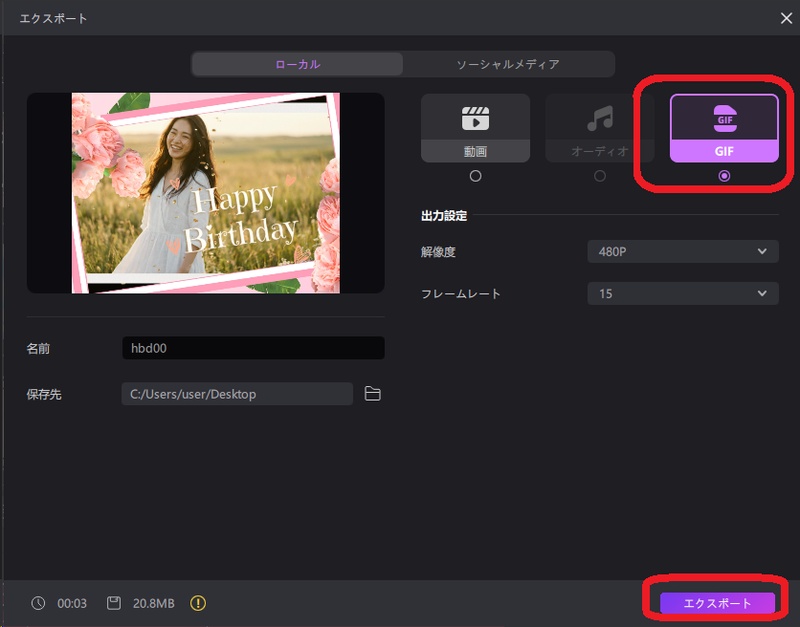Click the 20.8MB file size text
This screenshot has width=800, height=627.
pyautogui.click(x=154, y=604)
